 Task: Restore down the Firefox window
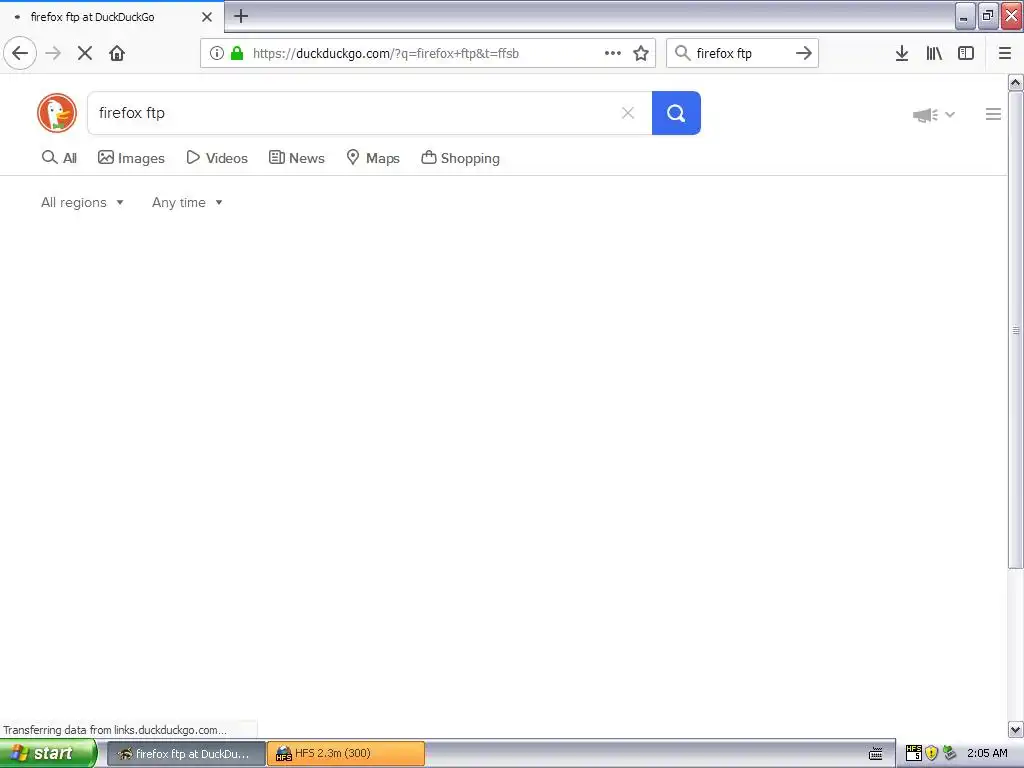[x=988, y=16]
